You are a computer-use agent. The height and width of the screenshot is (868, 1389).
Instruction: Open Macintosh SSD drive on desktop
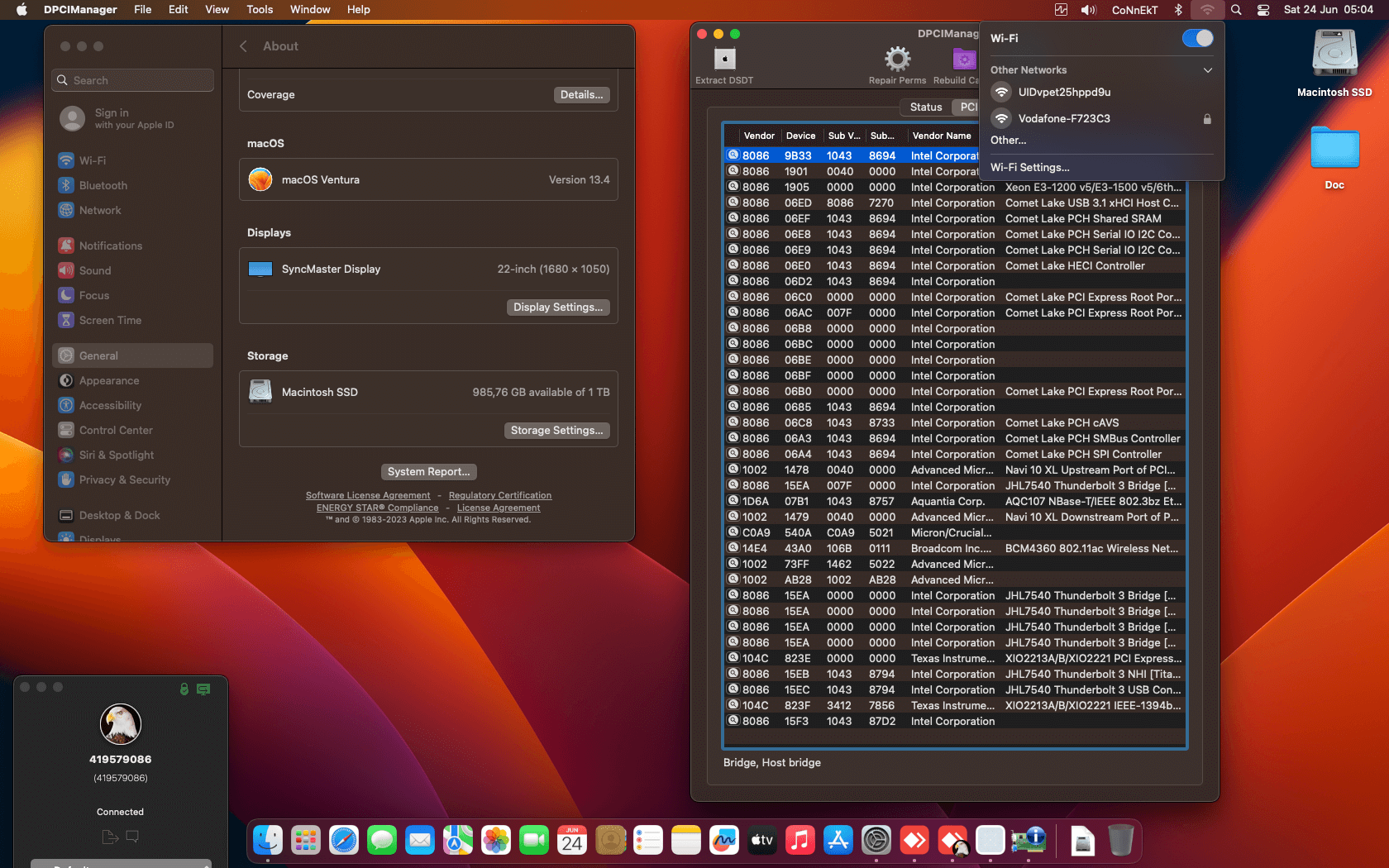(1334, 55)
